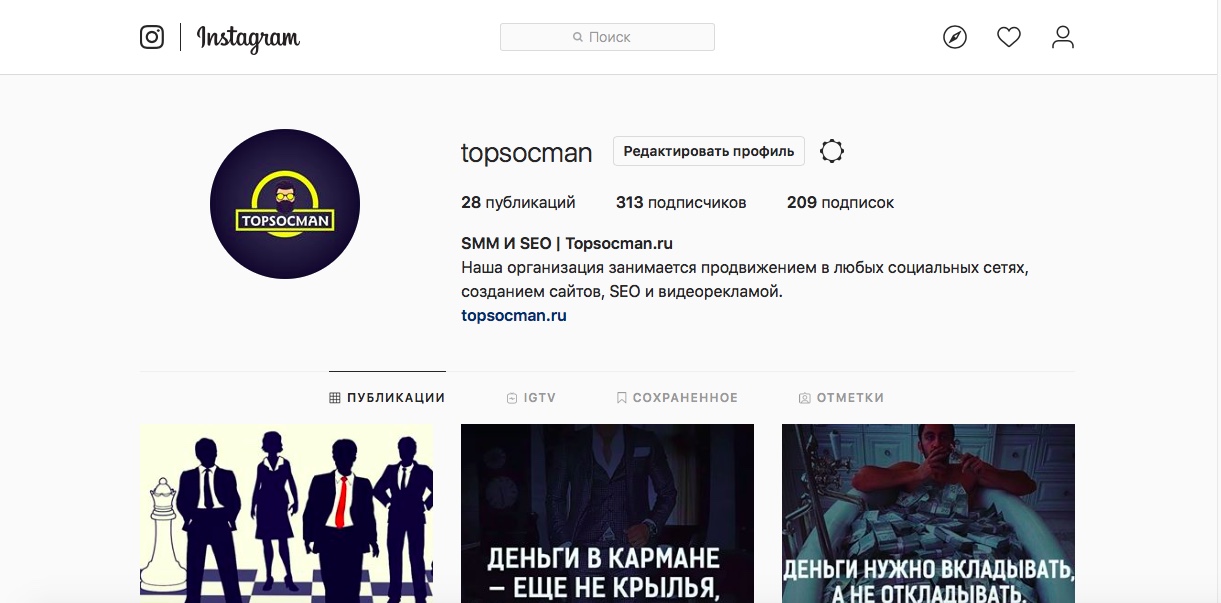This screenshot has width=1221, height=603.
Task: Open the business silhouettes chess post
Action: [x=286, y=513]
